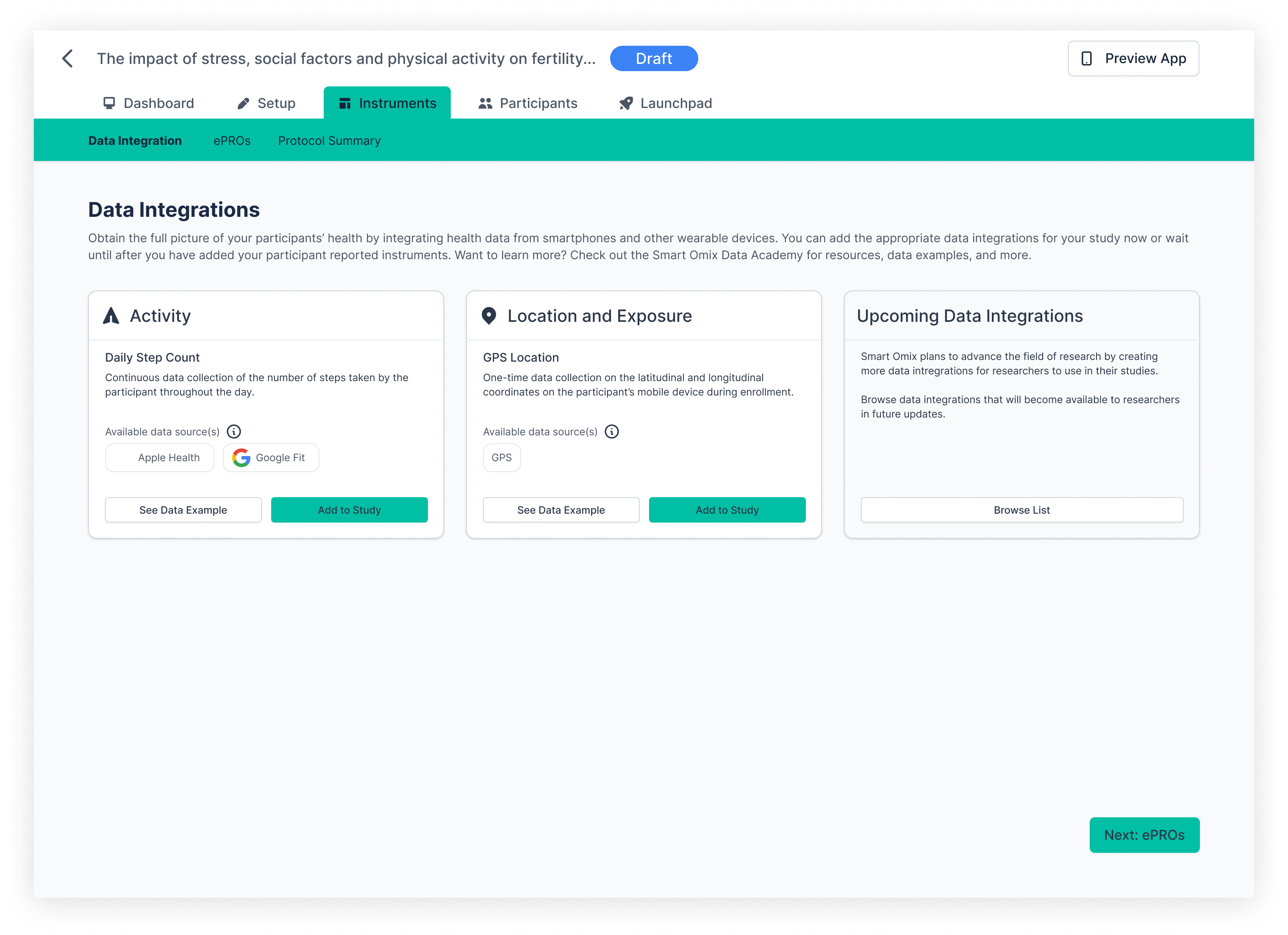Click the Preview App button
This screenshot has height=935, width=1288.
[x=1133, y=58]
